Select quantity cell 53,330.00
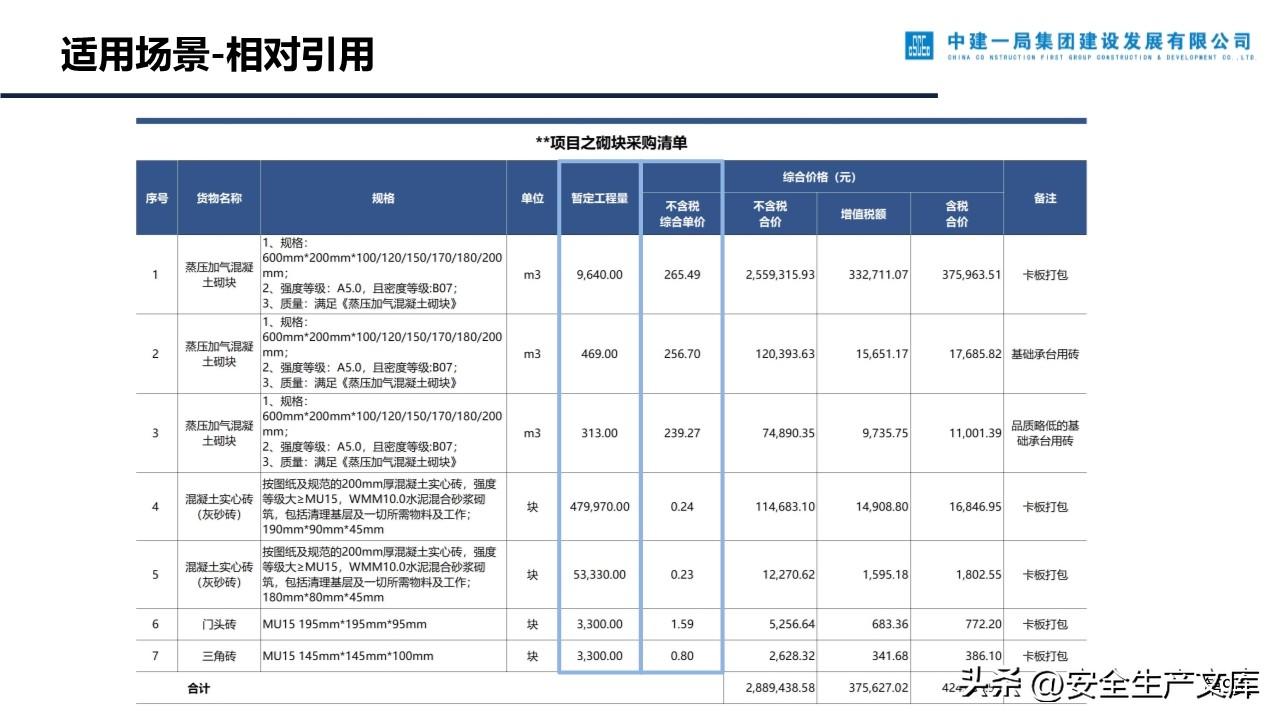 coord(600,574)
